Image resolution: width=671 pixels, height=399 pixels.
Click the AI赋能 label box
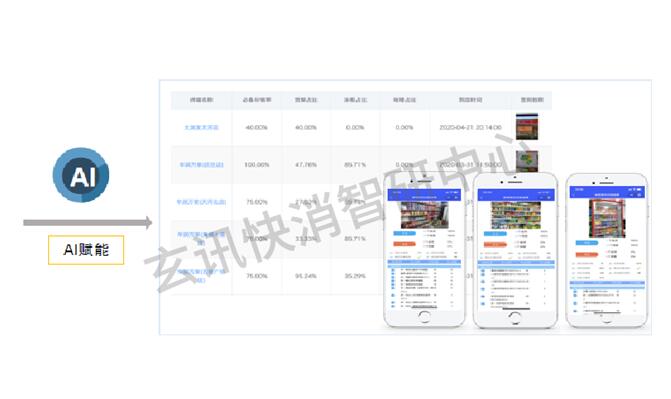[x=86, y=250]
